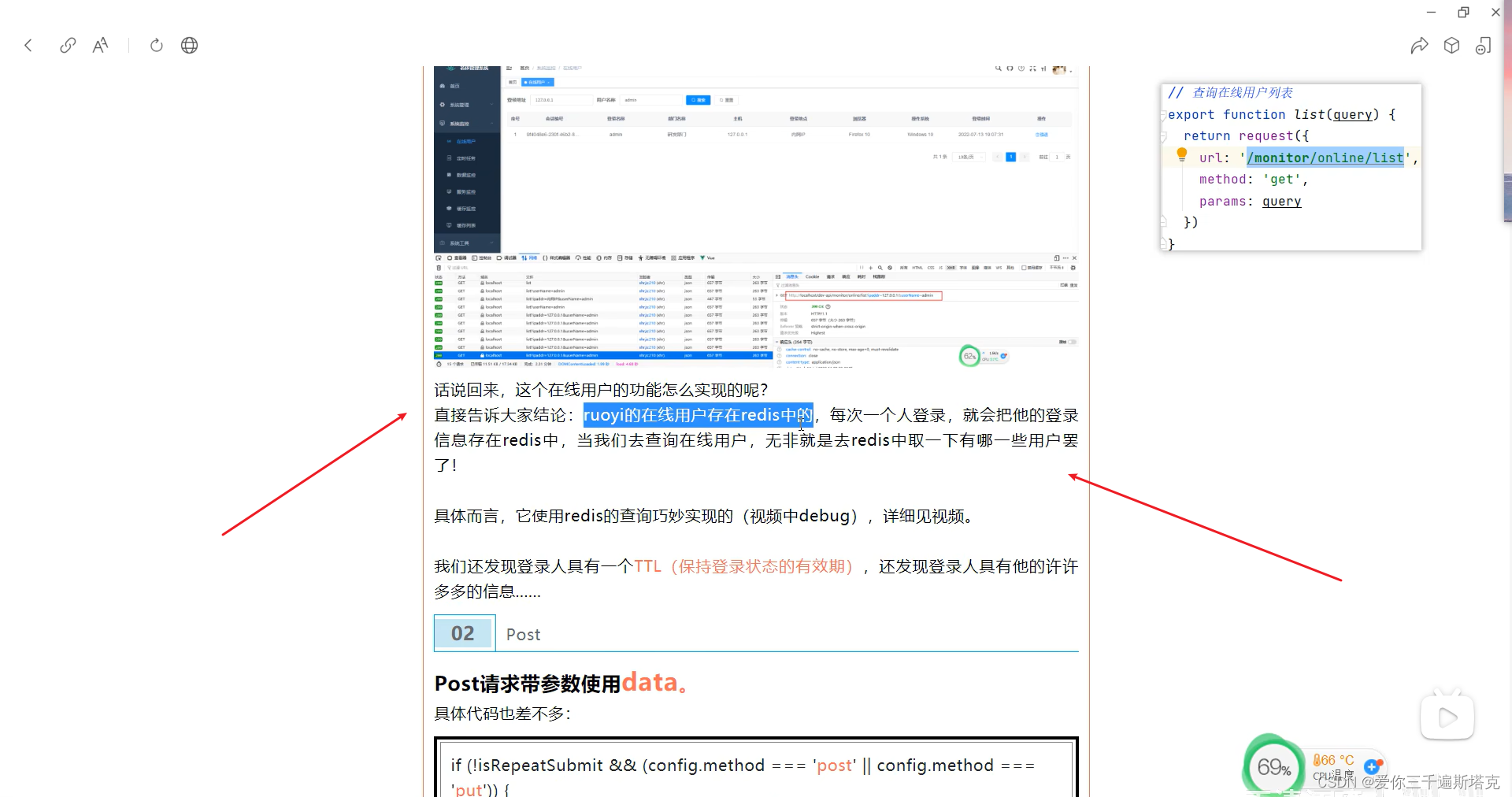Share the article with the arrow icon
This screenshot has height=797, width=1512.
(1419, 46)
